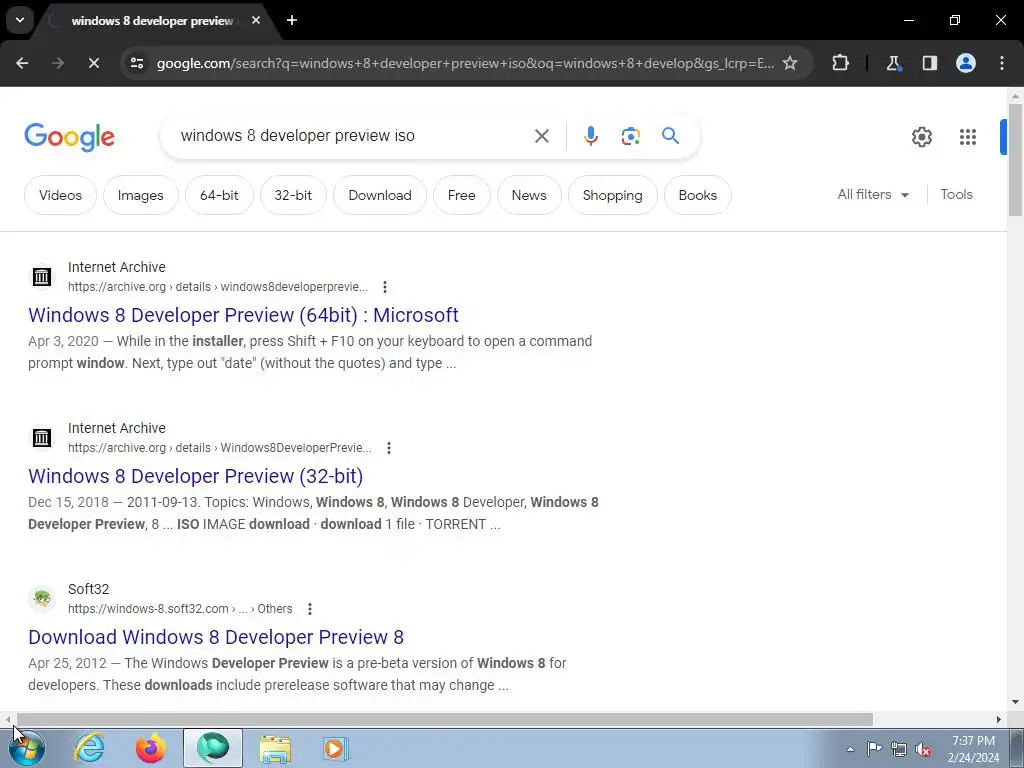Apply the 64-bit filter chip
This screenshot has height=768, width=1024.
coord(219,195)
